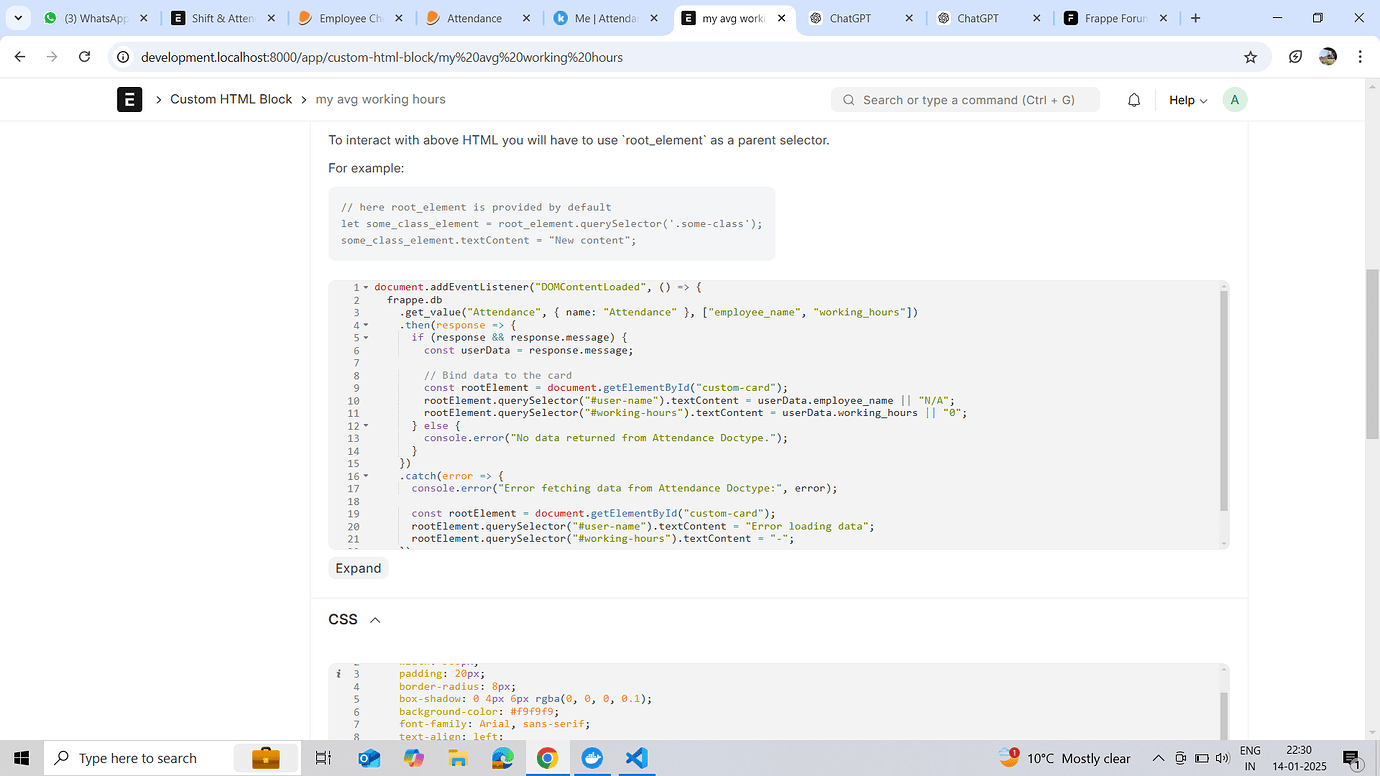1380x776 pixels.
Task: Switch to the Shift & Attendance tab
Action: click(x=222, y=18)
